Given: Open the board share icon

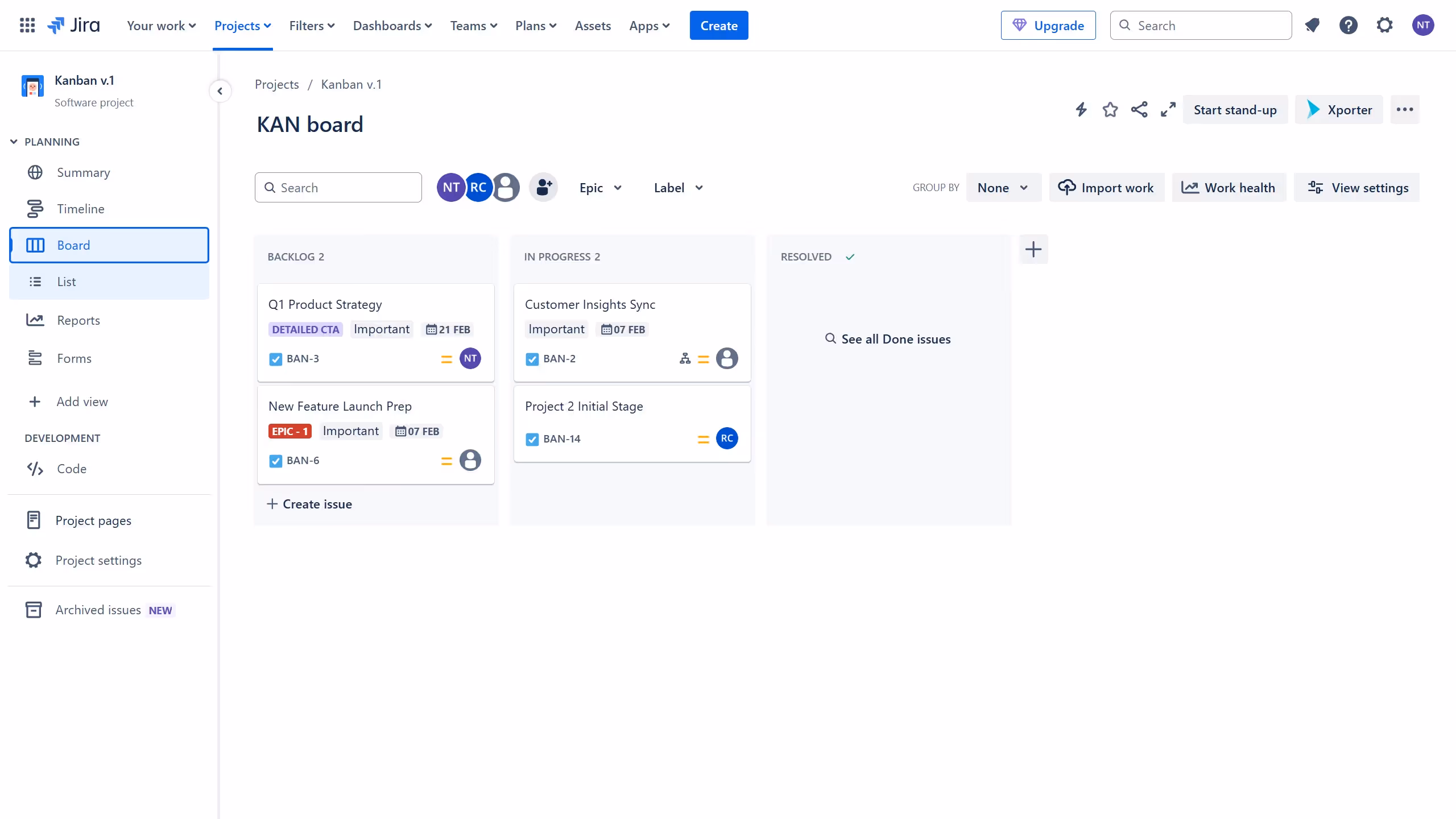Looking at the screenshot, I should pos(1139,109).
